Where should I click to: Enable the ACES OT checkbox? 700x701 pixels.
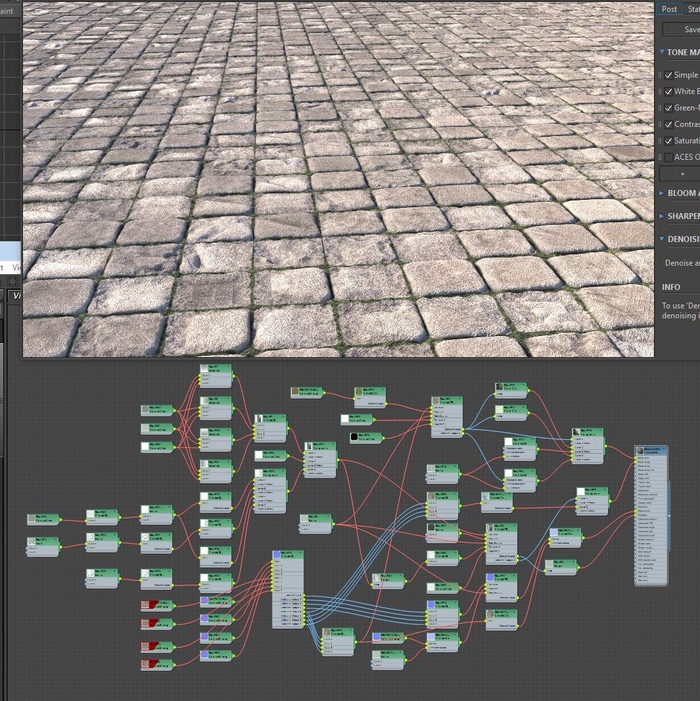pyautogui.click(x=669, y=157)
